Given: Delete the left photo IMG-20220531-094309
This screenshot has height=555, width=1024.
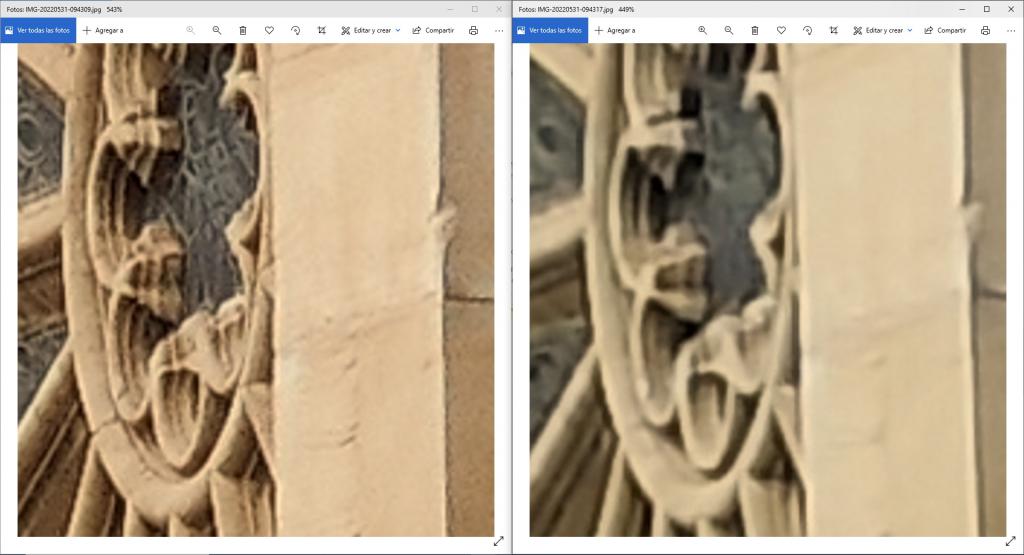Looking at the screenshot, I should (243, 30).
